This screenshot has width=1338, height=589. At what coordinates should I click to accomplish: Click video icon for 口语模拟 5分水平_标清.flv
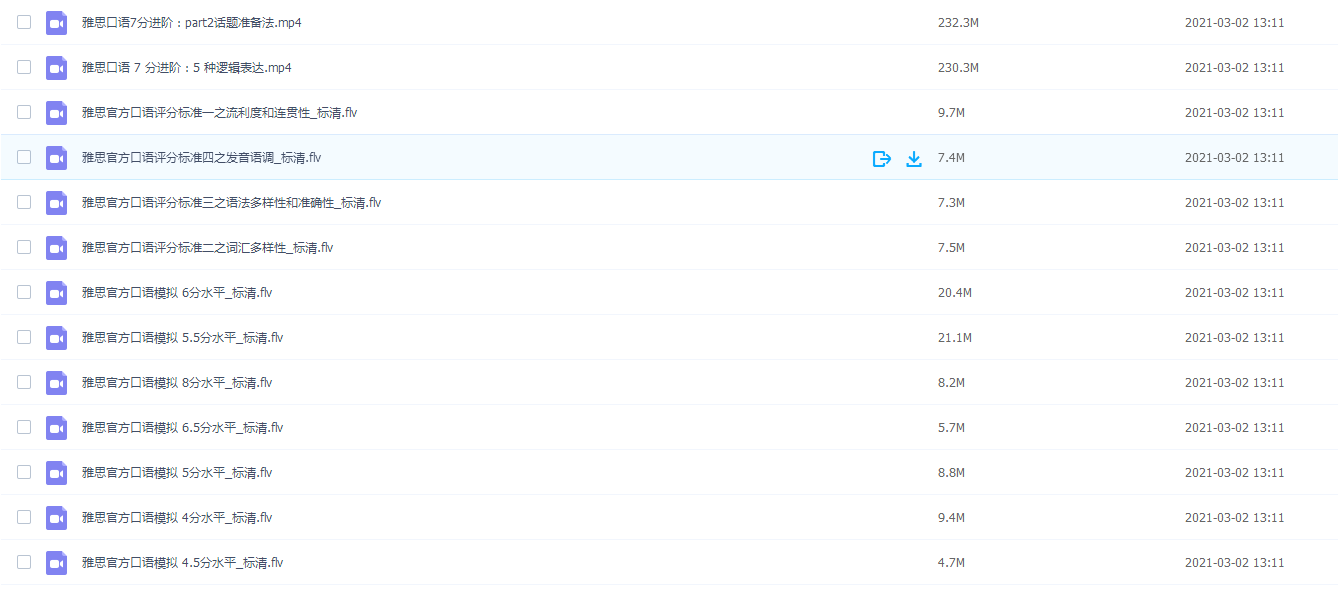tap(56, 473)
